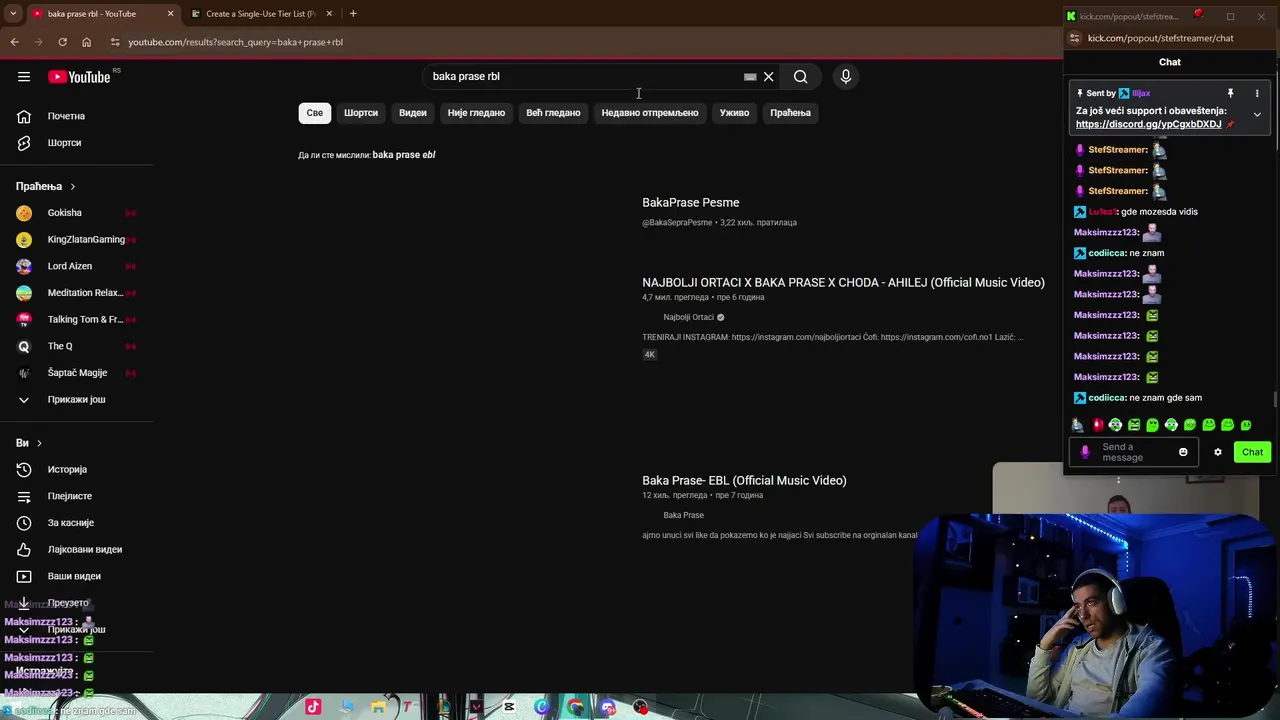The height and width of the screenshot is (720, 1280).
Task: Select the Праћења filter chip
Action: point(790,113)
